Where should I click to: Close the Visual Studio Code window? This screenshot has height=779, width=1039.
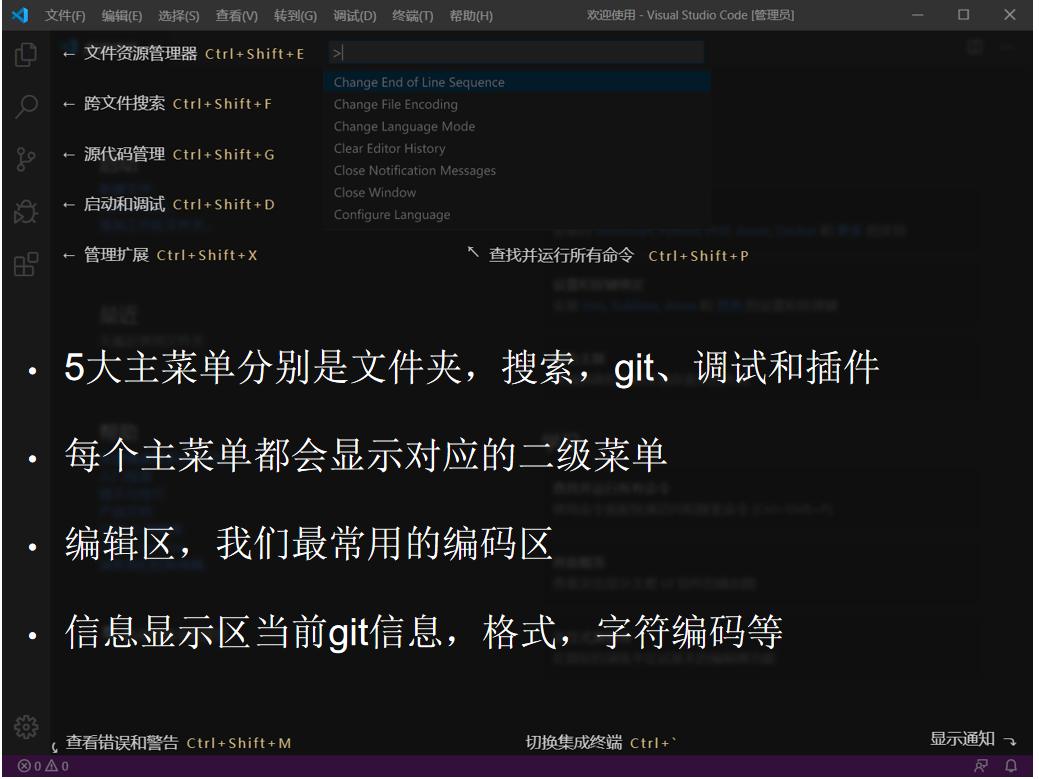tap(1010, 15)
